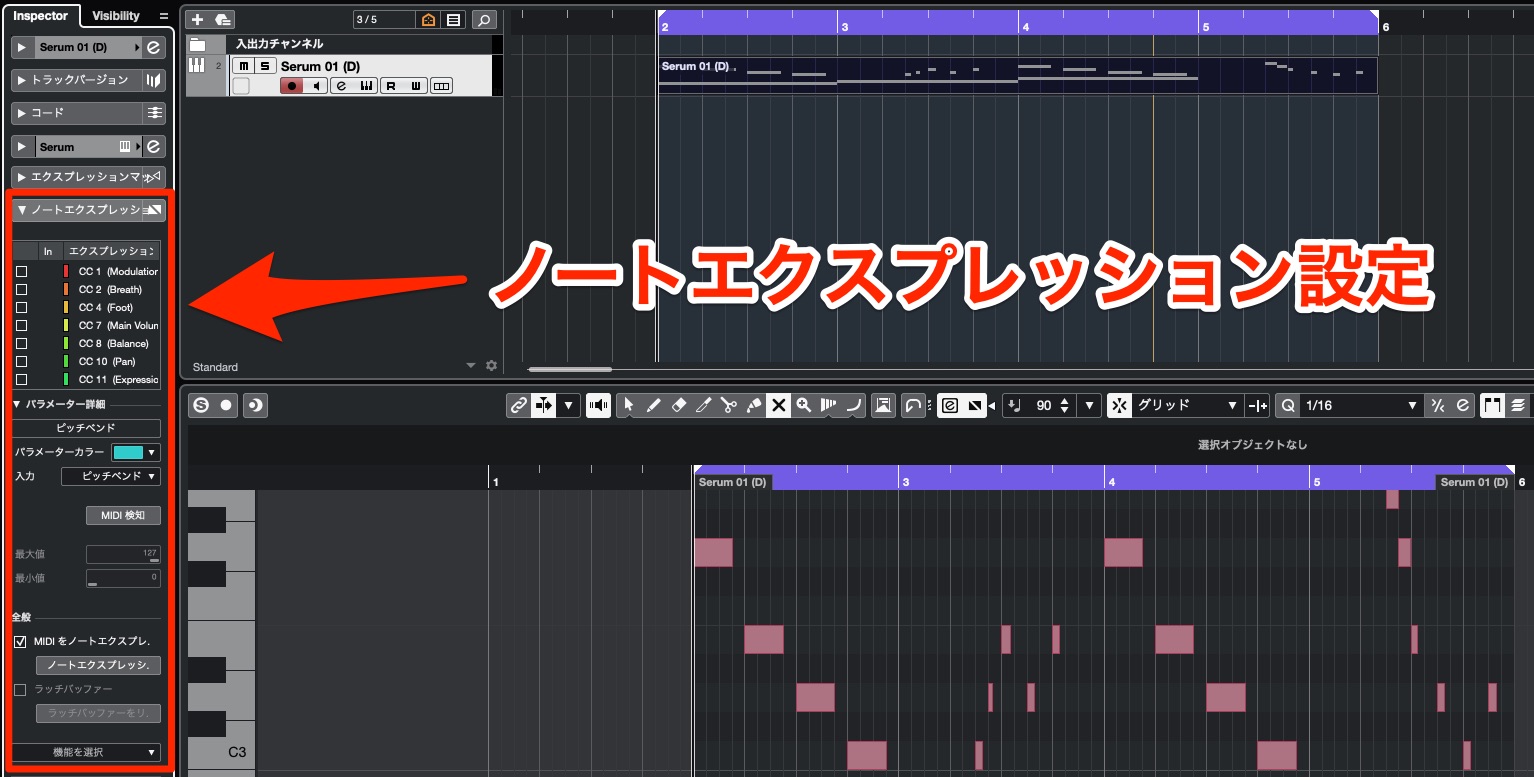
Task: Click the speaker Acoustic Feedback icon
Action: point(599,405)
